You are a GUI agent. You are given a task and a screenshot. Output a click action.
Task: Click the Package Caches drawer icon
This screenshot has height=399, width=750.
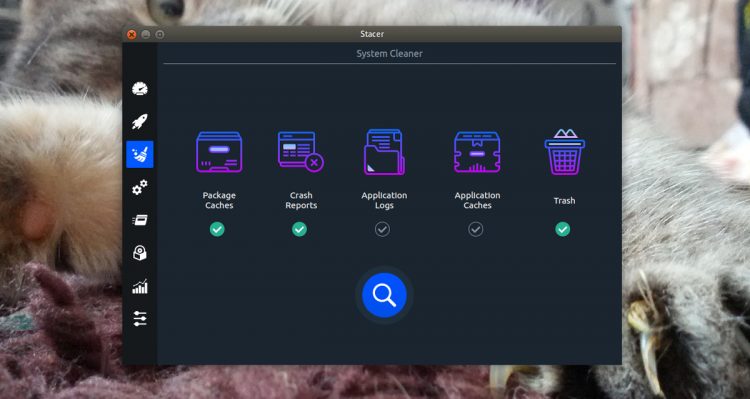pos(219,152)
